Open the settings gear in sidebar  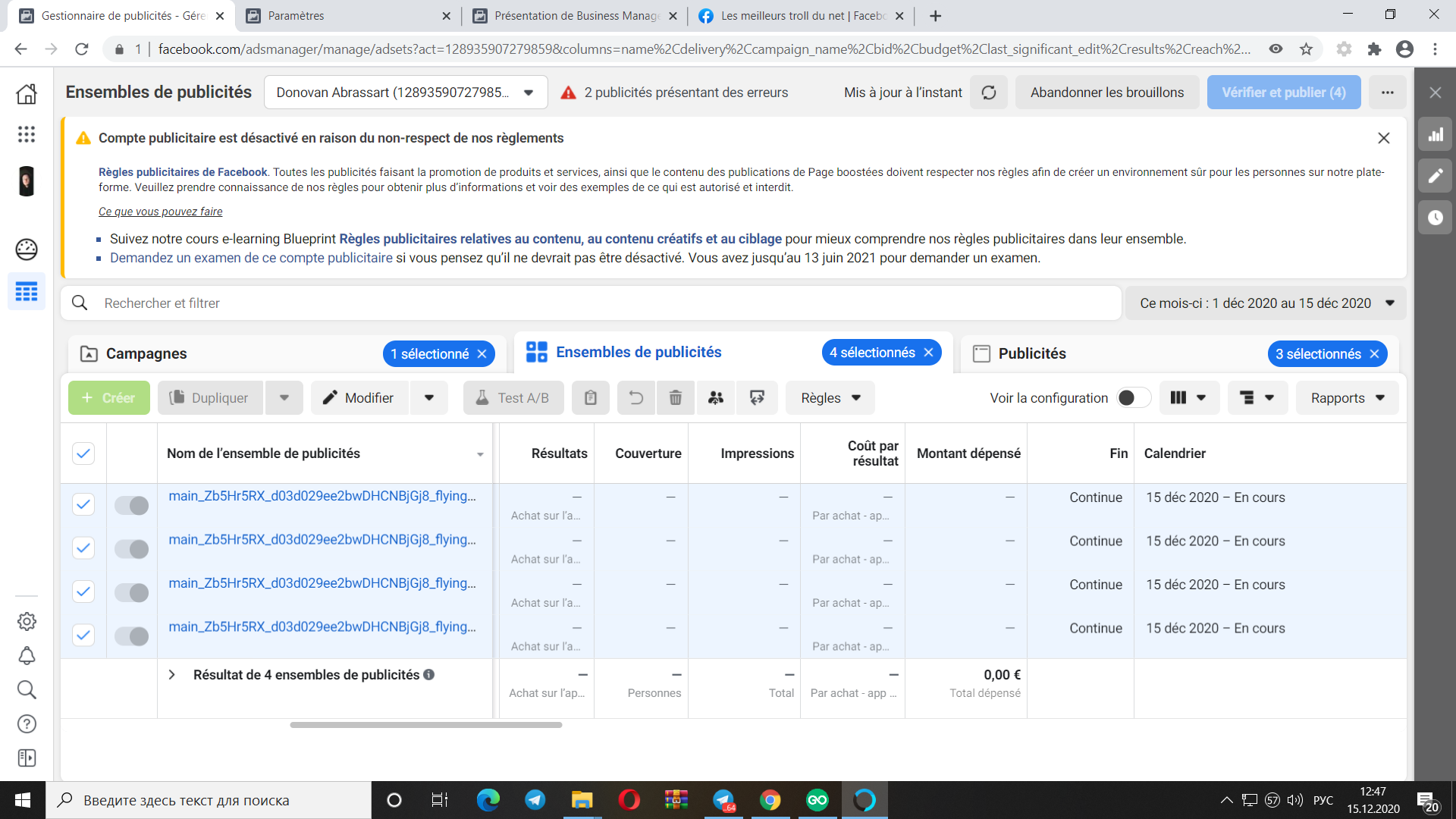tap(27, 621)
